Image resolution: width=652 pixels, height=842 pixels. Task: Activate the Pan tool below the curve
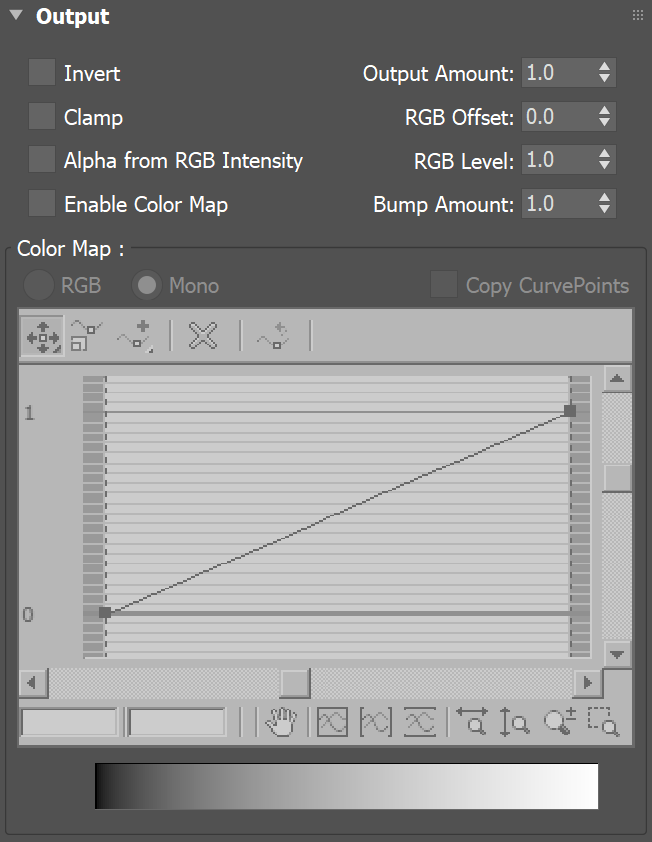pyautogui.click(x=283, y=722)
